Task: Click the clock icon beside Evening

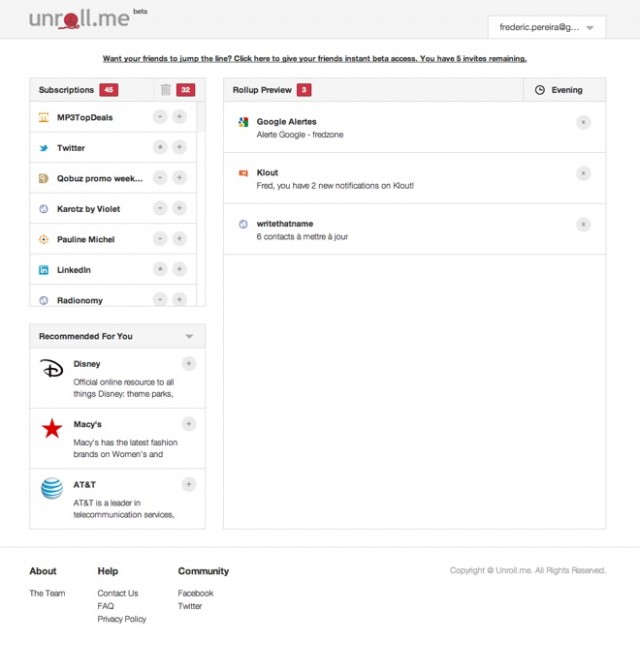Action: click(540, 90)
